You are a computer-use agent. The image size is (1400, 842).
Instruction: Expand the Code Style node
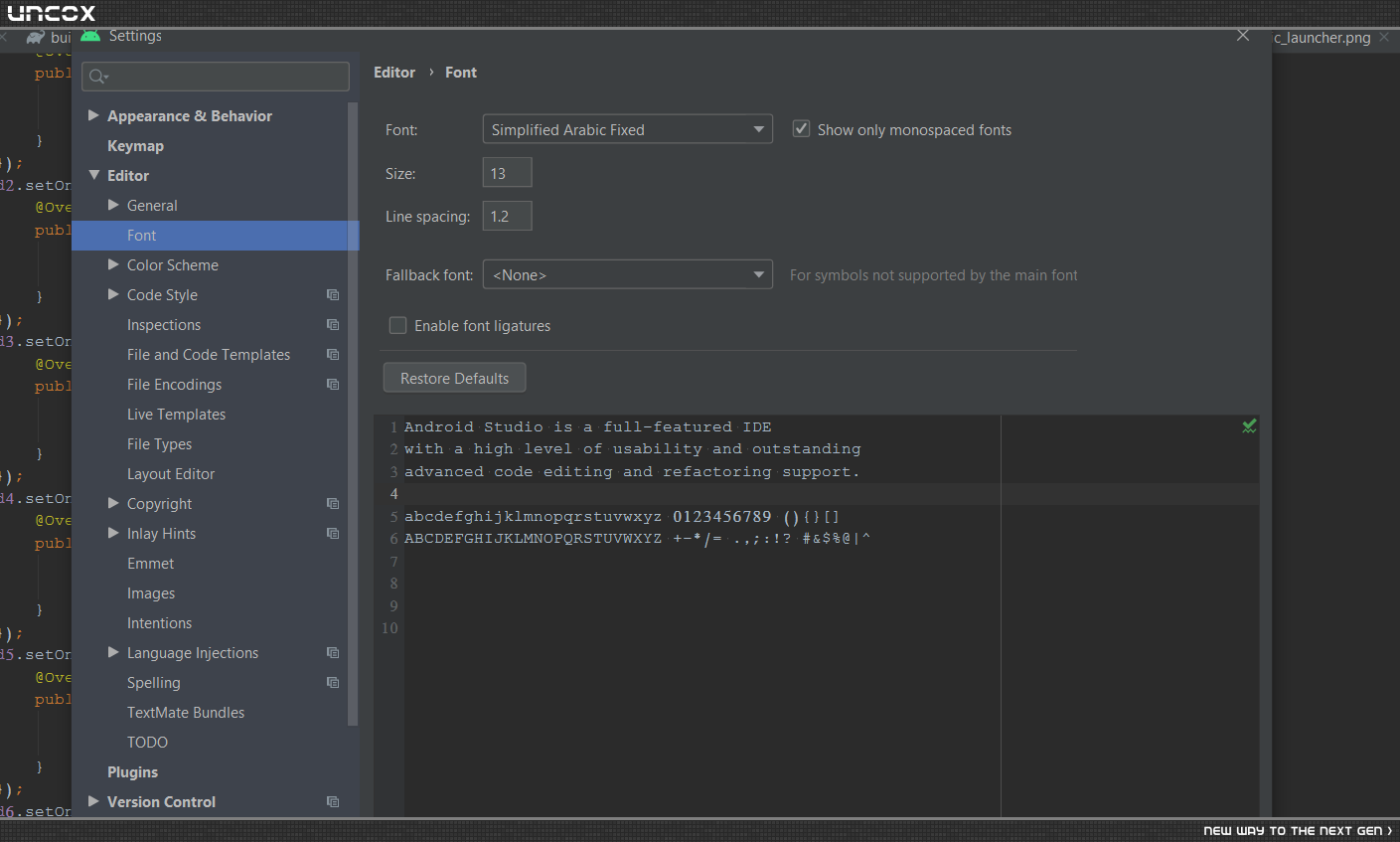coord(113,294)
